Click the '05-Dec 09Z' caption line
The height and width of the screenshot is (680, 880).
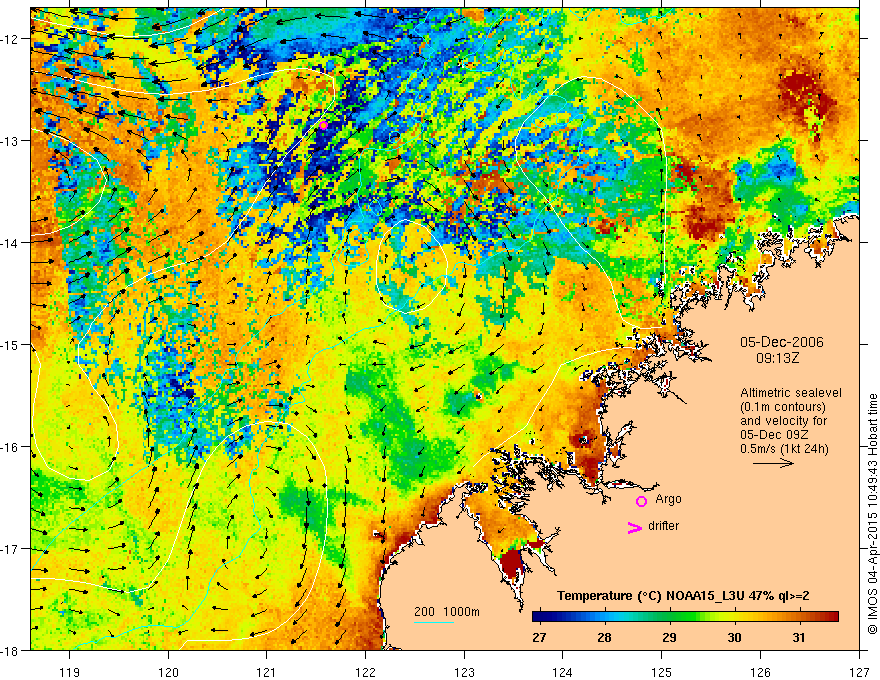[773, 435]
